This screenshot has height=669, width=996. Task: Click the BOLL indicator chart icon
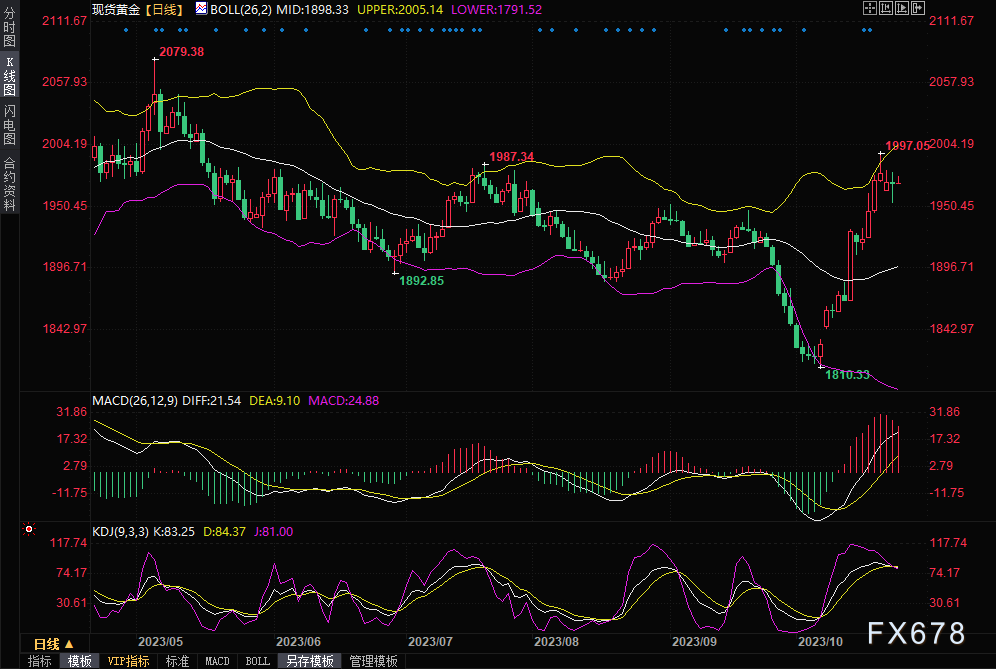(202, 8)
